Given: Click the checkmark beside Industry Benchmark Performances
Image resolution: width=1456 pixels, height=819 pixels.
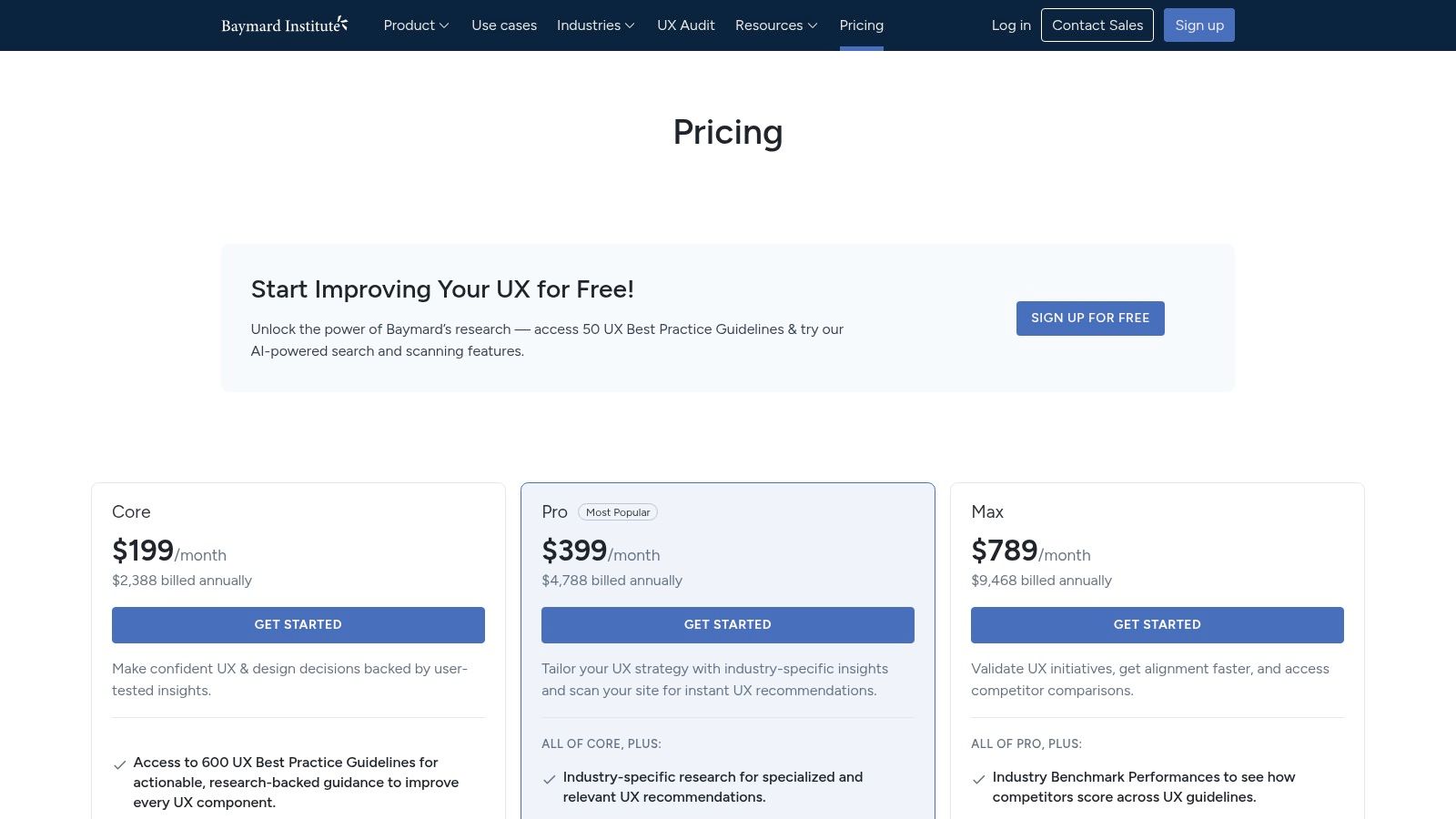Looking at the screenshot, I should 978,779.
